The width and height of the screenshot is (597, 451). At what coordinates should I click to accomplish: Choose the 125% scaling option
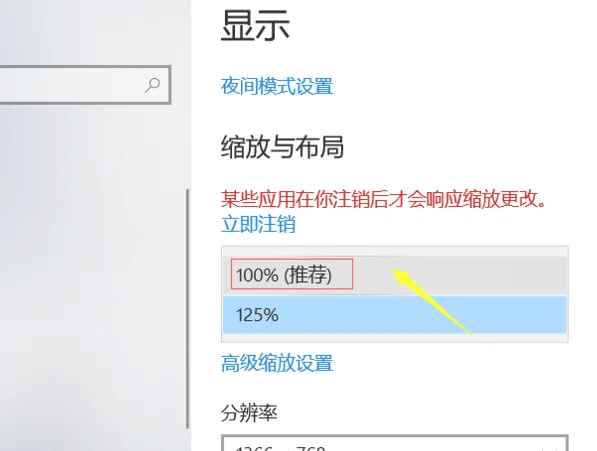coord(395,315)
